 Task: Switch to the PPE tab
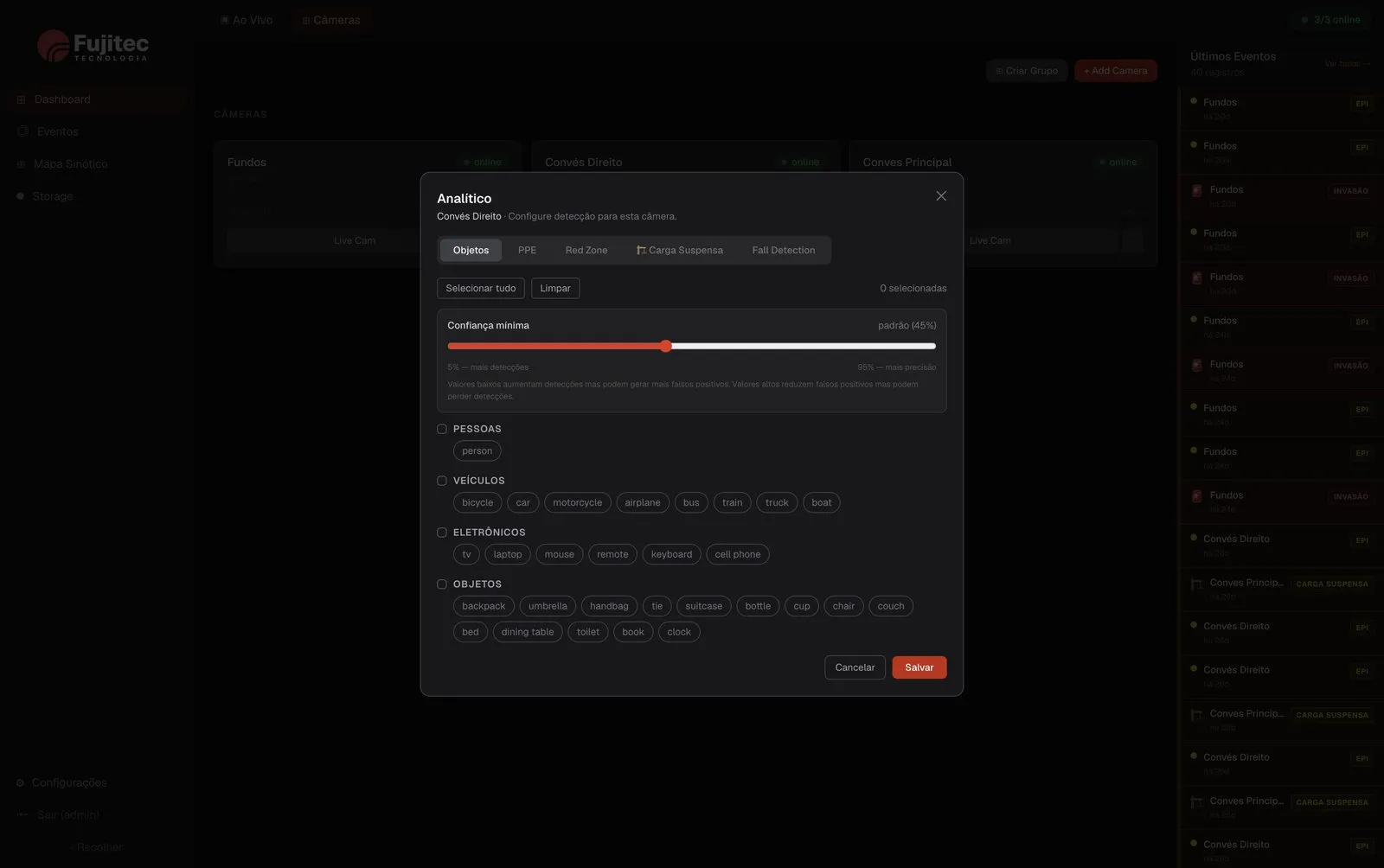[x=527, y=250]
